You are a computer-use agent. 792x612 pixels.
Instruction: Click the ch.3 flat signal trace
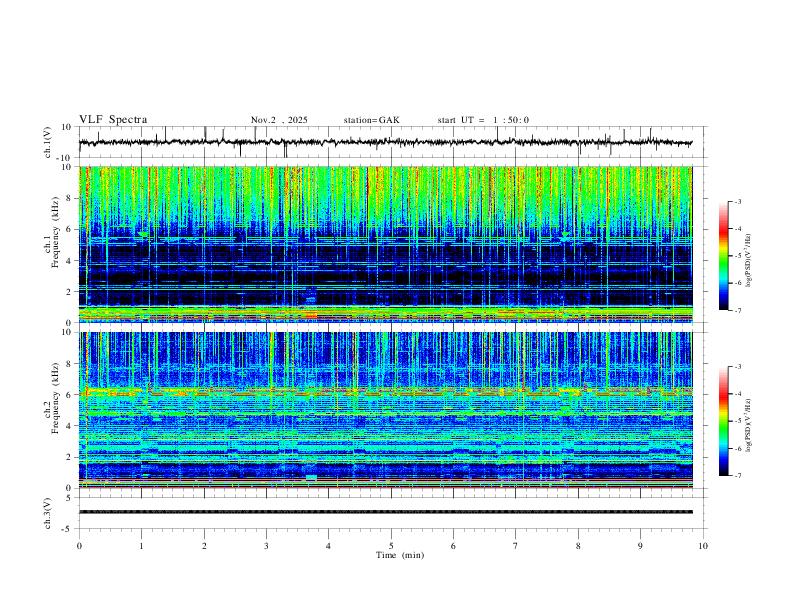pyautogui.click(x=385, y=512)
